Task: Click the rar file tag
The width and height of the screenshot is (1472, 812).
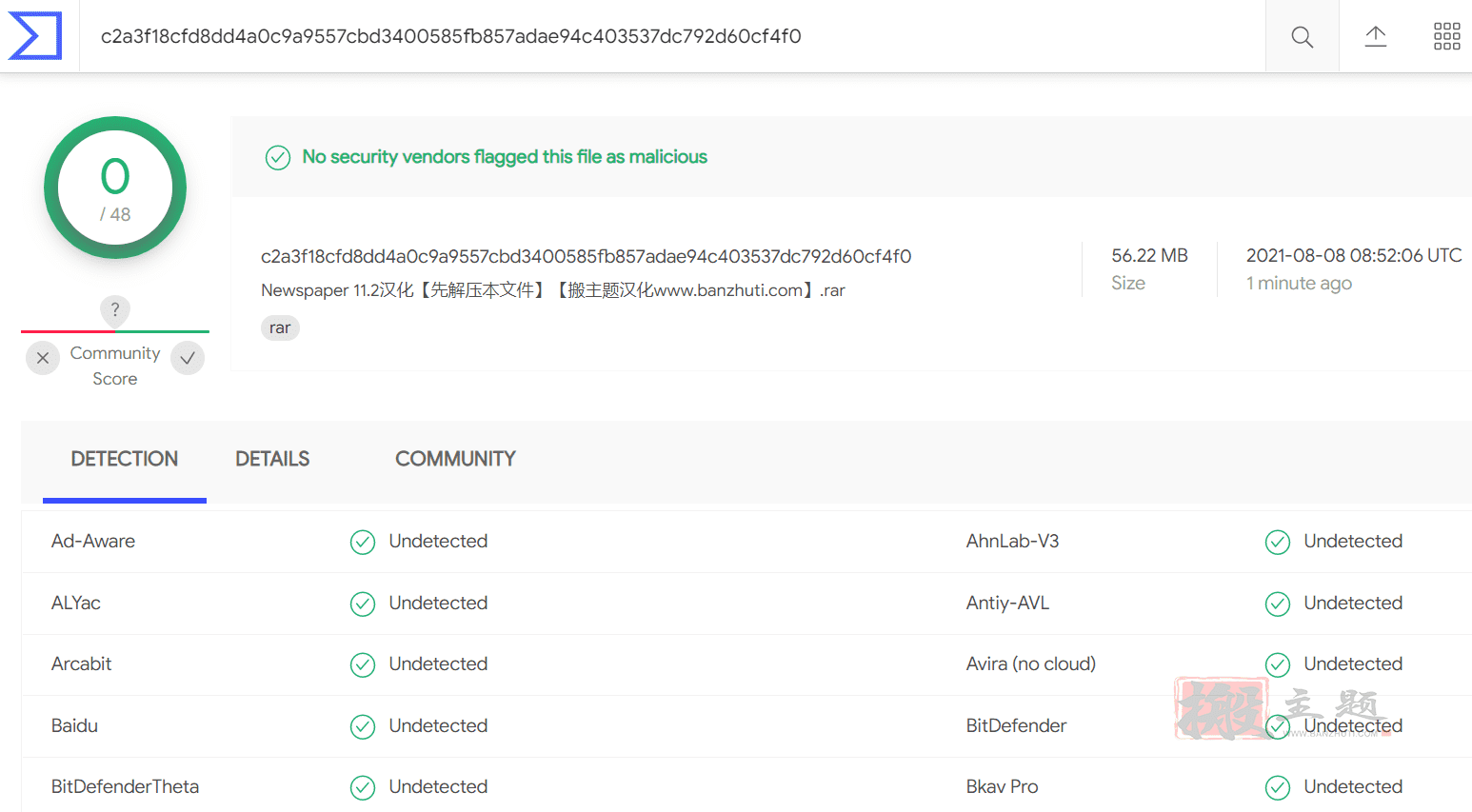Action: click(280, 327)
